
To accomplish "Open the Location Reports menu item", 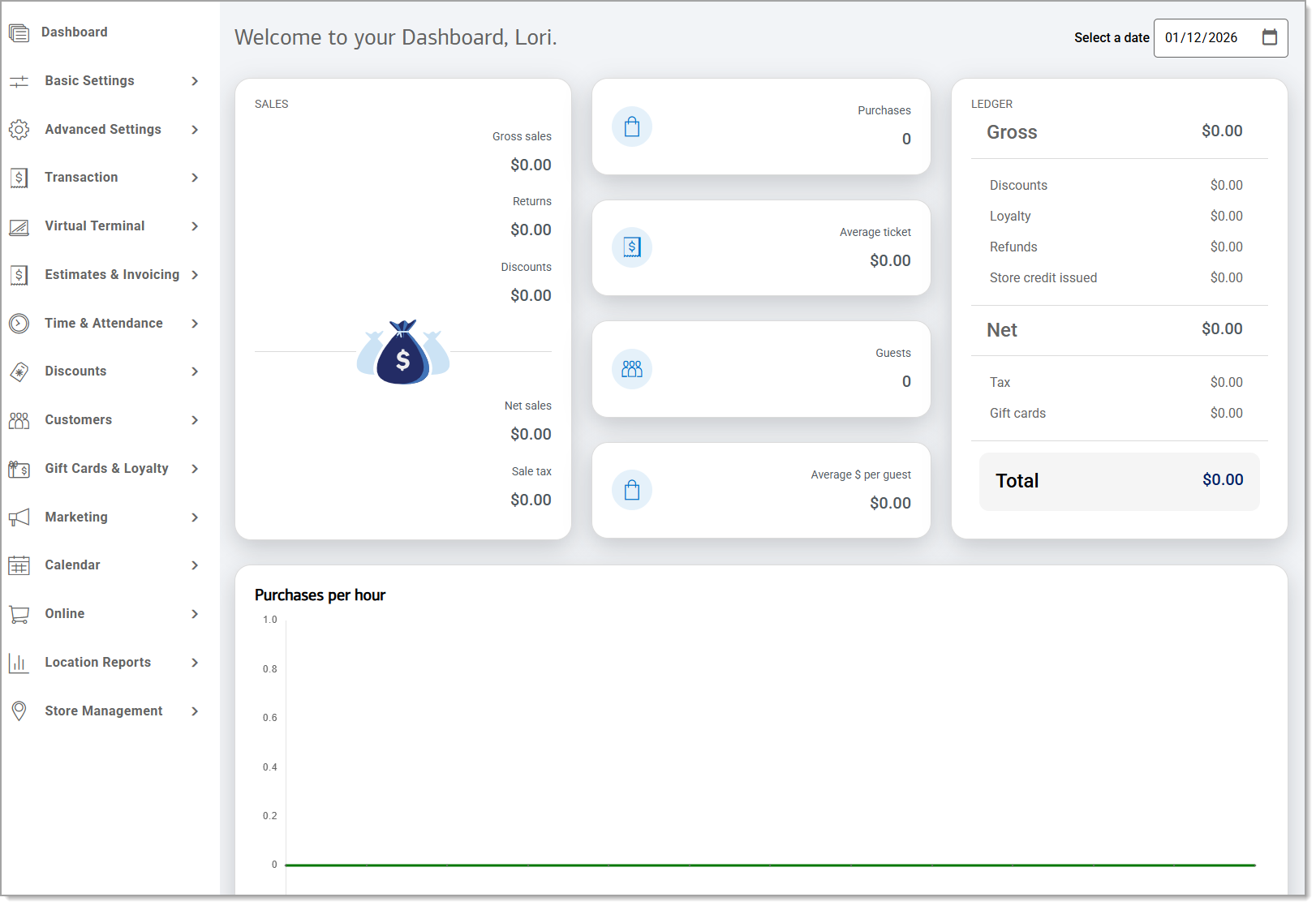I will pos(97,662).
